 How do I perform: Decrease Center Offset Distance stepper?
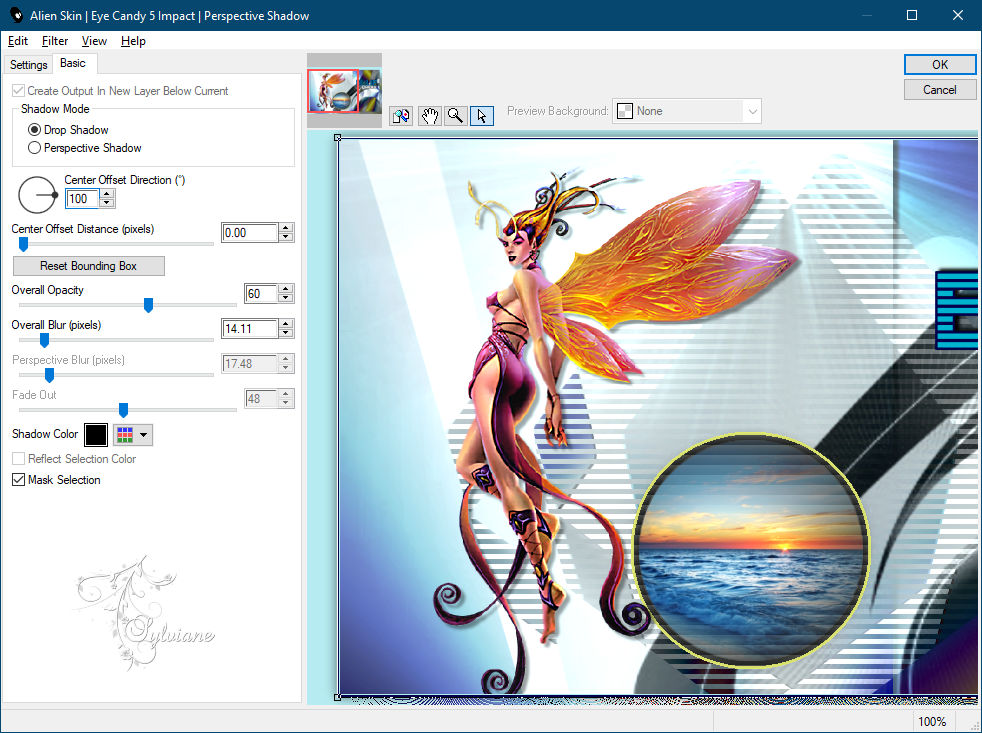(286, 237)
